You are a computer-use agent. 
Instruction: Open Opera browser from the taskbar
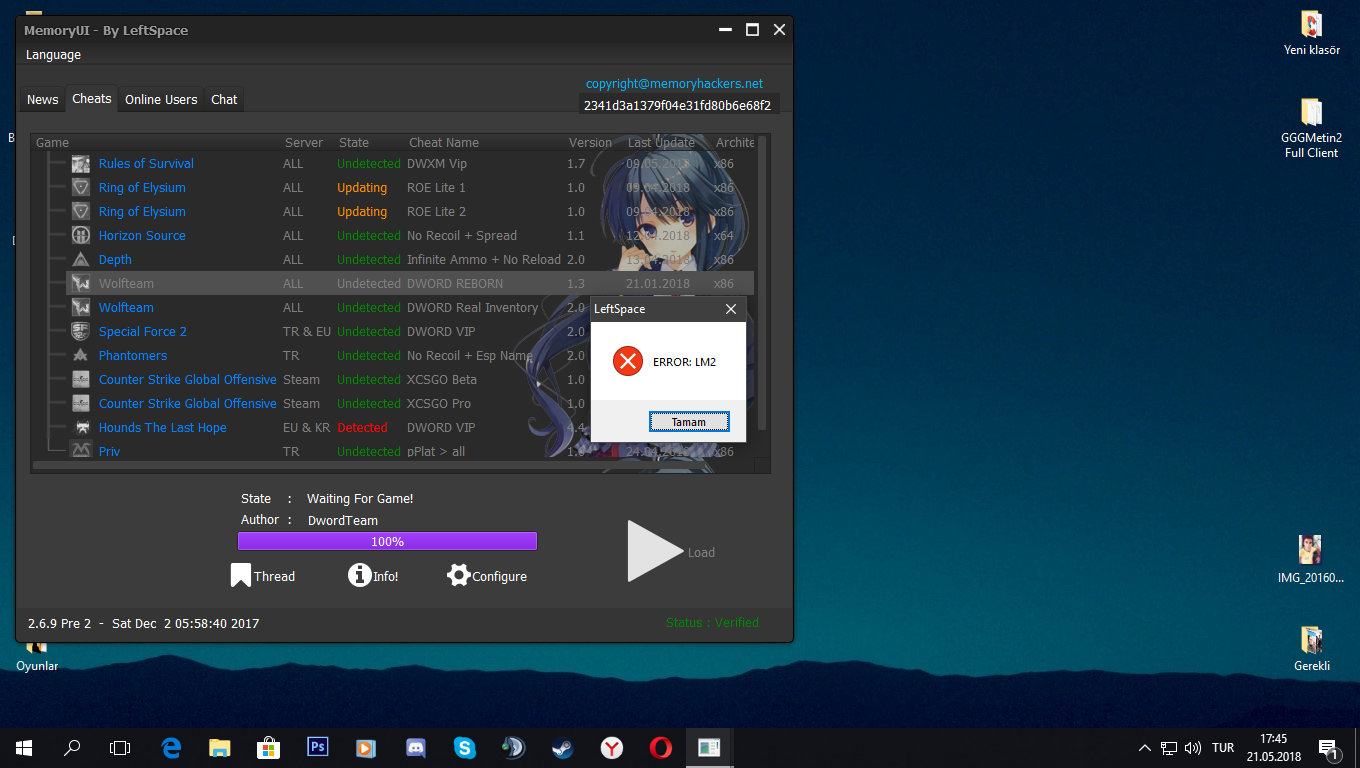tap(660, 747)
